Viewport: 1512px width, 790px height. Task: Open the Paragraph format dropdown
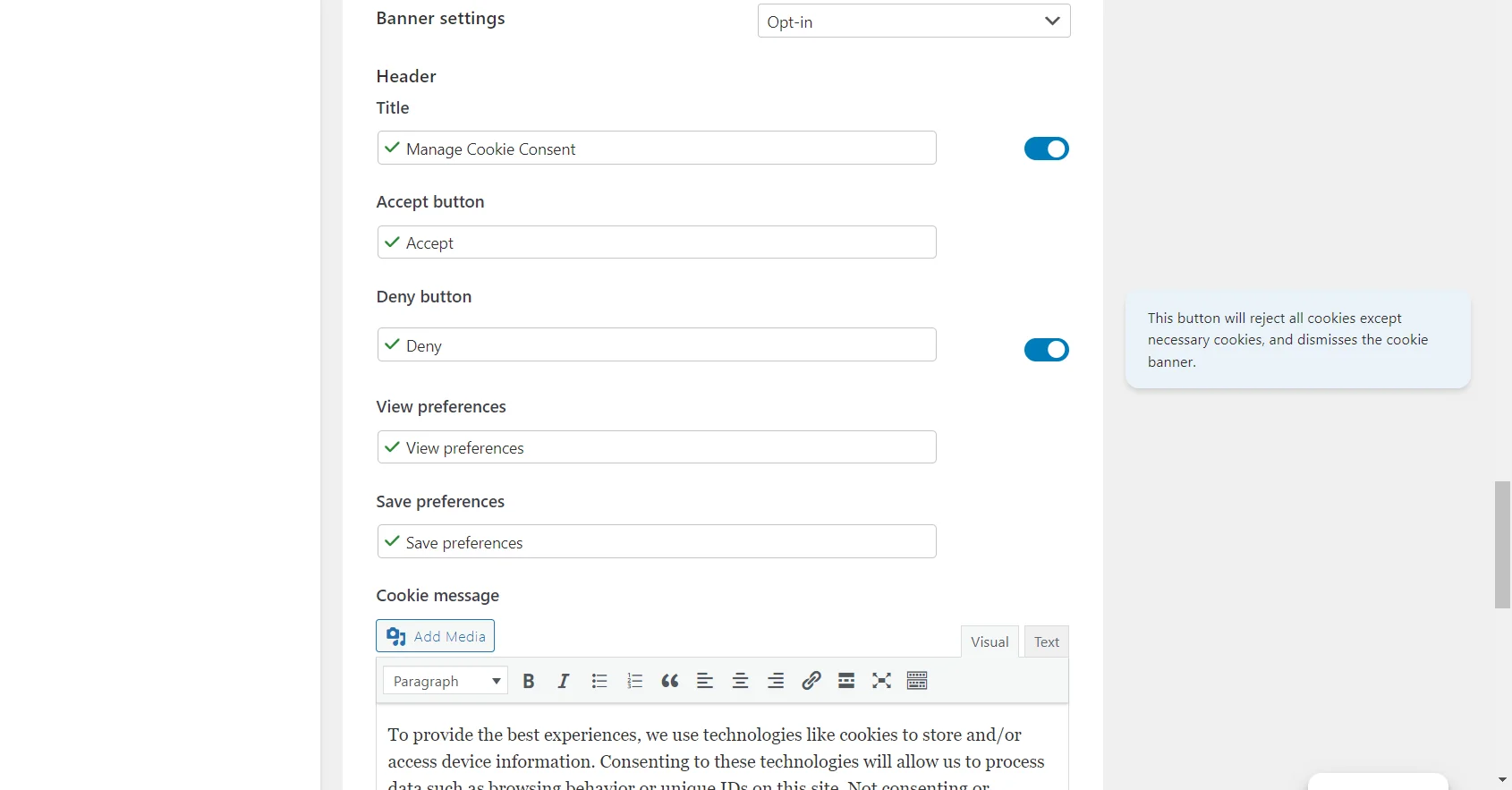click(x=445, y=680)
